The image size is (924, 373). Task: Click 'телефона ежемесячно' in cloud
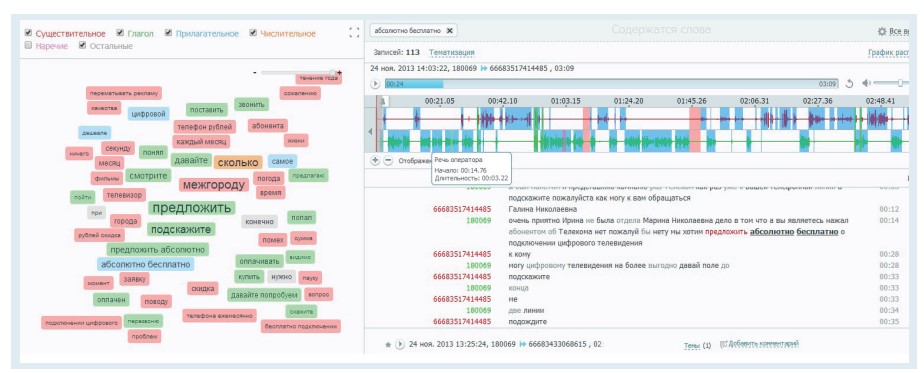pos(220,316)
